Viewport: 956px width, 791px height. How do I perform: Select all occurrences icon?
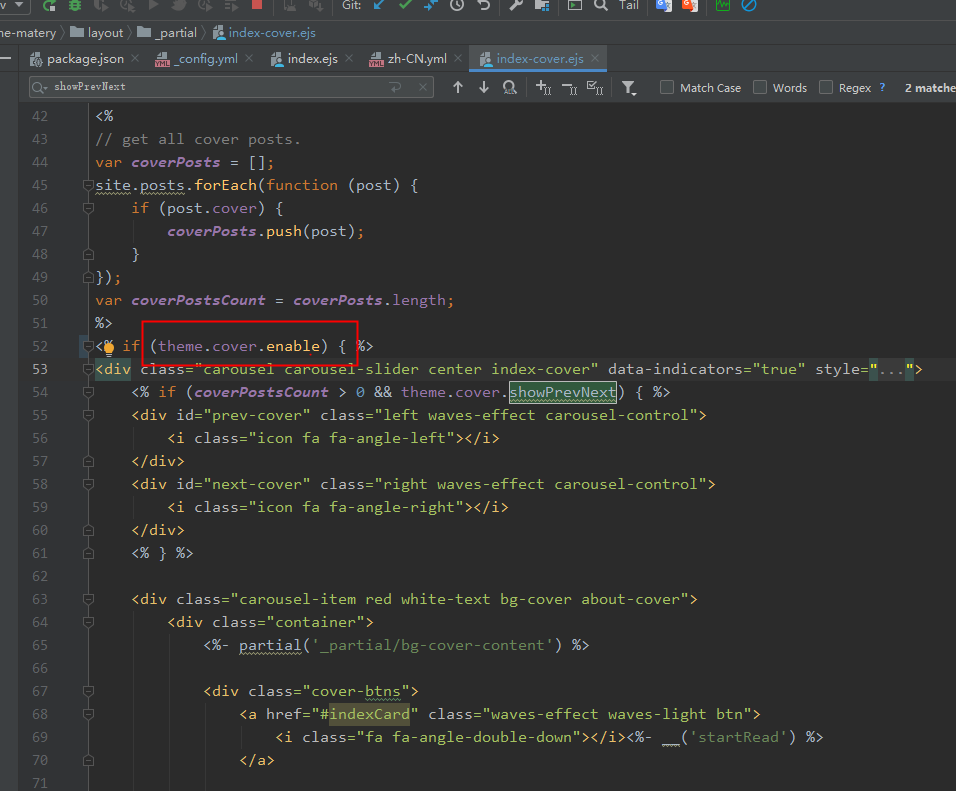(595, 88)
